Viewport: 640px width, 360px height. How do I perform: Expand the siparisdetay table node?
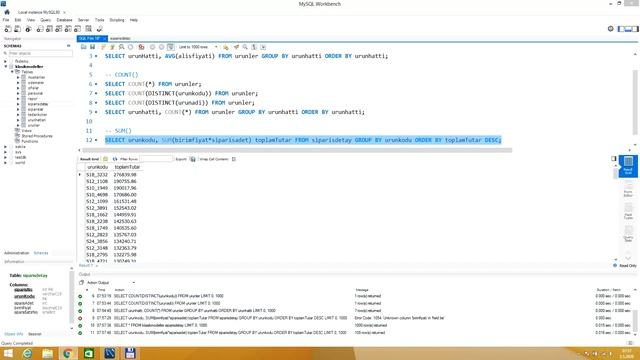18,104
